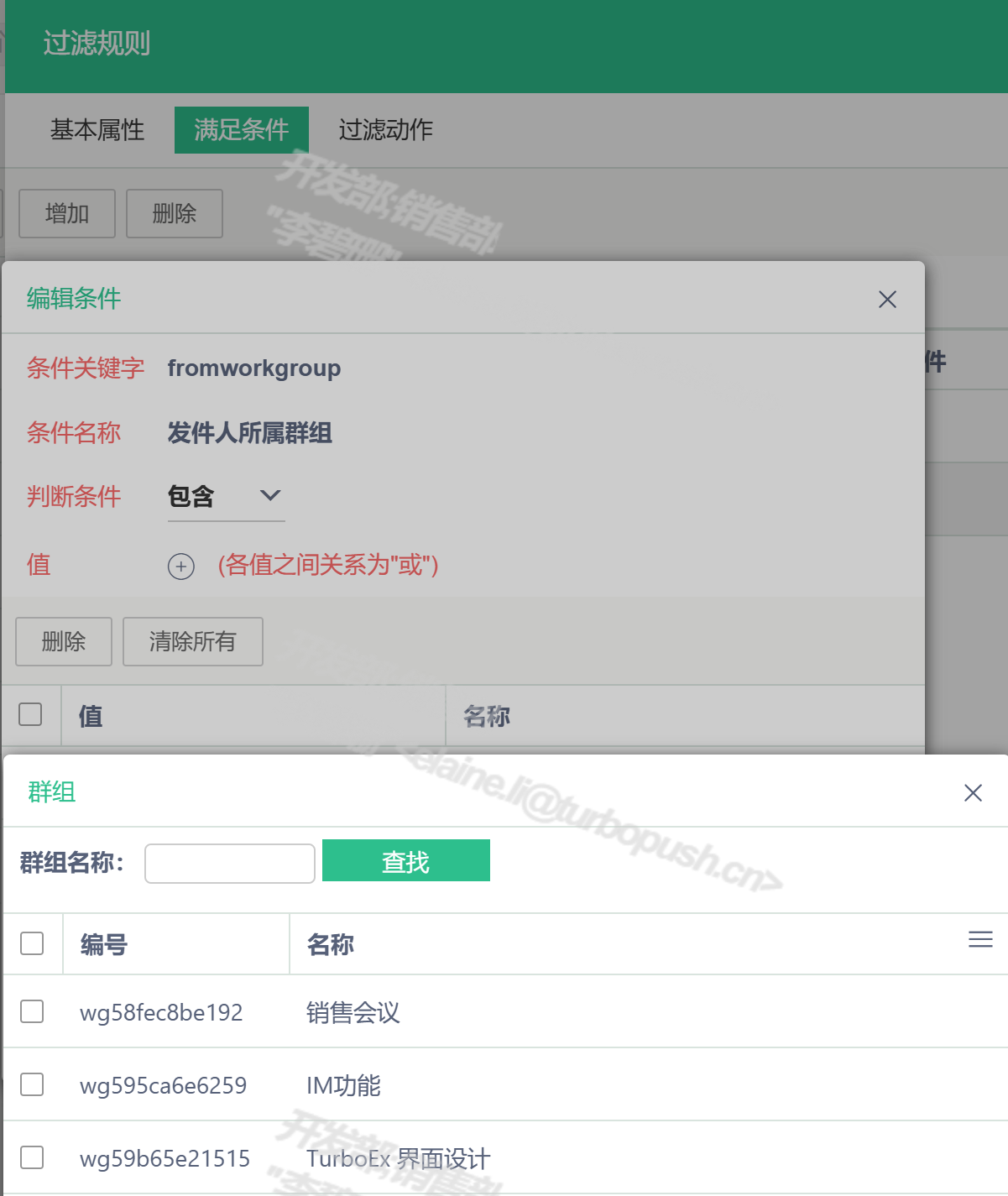
Task: Check the box for 销售会议 group
Action: [32, 1011]
